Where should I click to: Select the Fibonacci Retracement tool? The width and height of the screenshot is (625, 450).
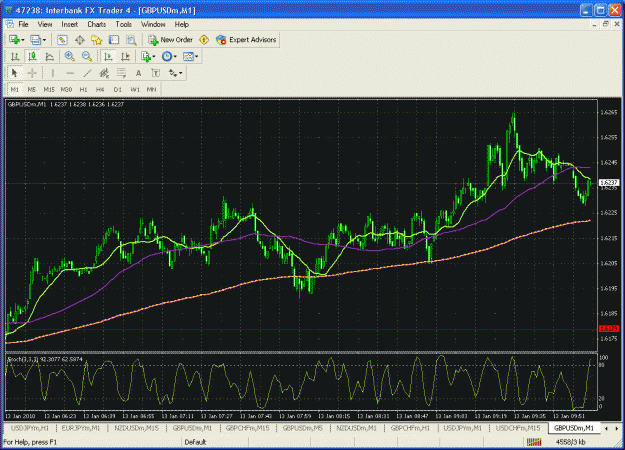click(x=121, y=73)
